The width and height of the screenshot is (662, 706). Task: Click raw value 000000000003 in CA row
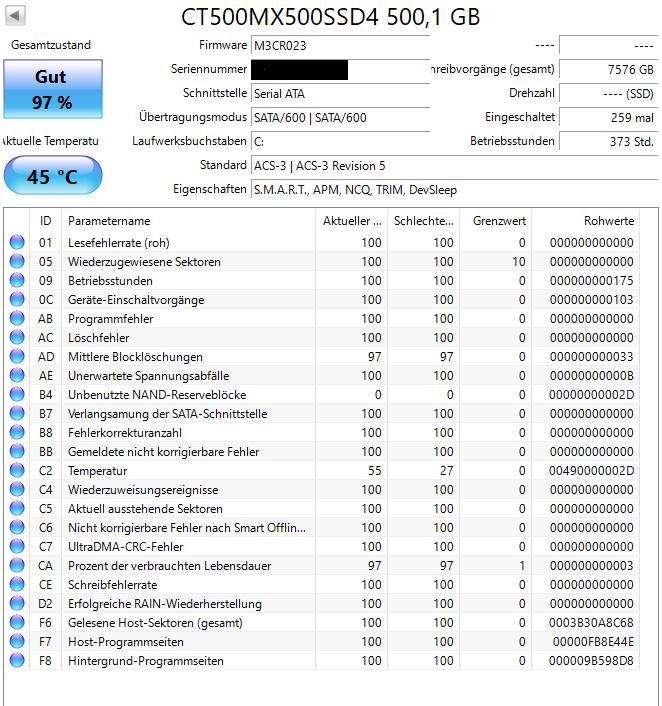(x=591, y=566)
